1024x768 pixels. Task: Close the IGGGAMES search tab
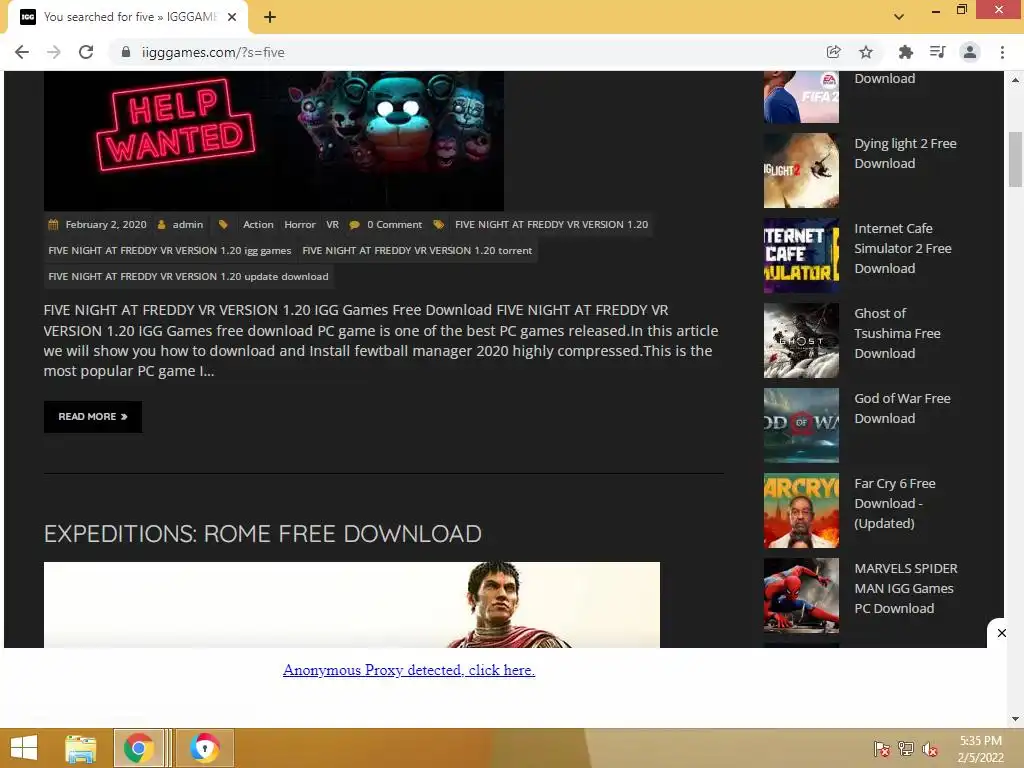[232, 17]
